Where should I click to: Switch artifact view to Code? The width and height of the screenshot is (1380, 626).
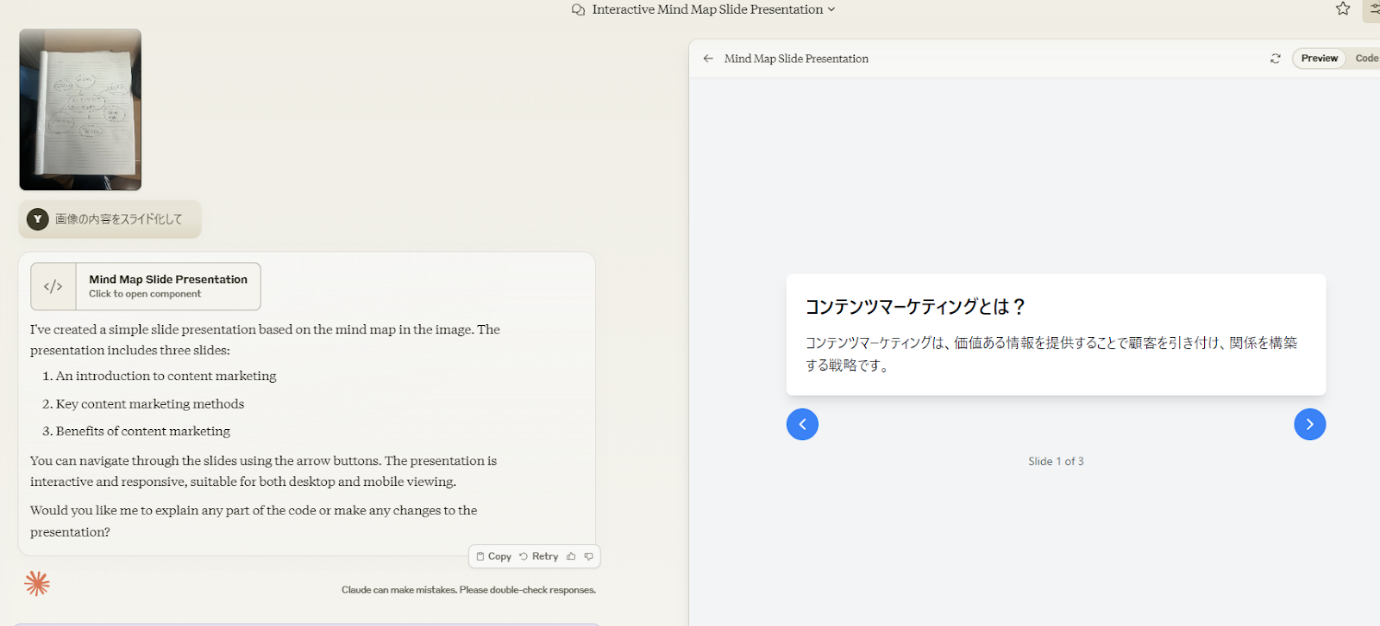tap(1365, 59)
